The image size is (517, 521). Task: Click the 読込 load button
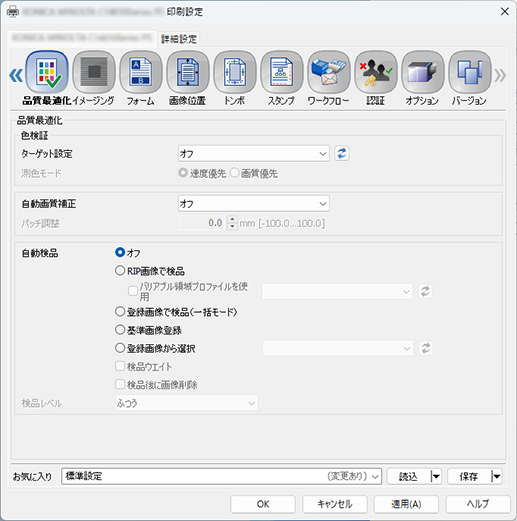408,476
